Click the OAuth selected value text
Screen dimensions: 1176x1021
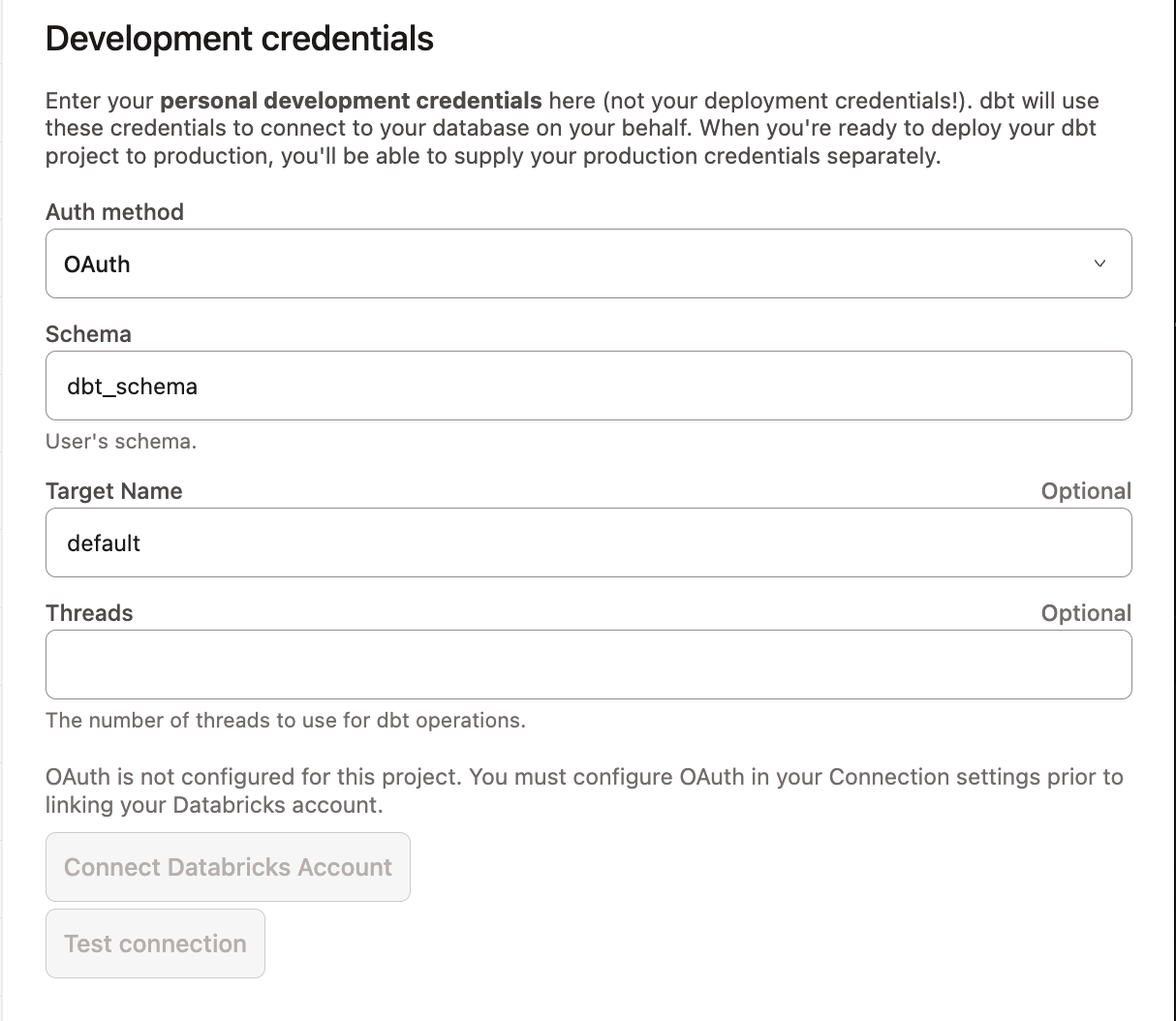[97, 264]
